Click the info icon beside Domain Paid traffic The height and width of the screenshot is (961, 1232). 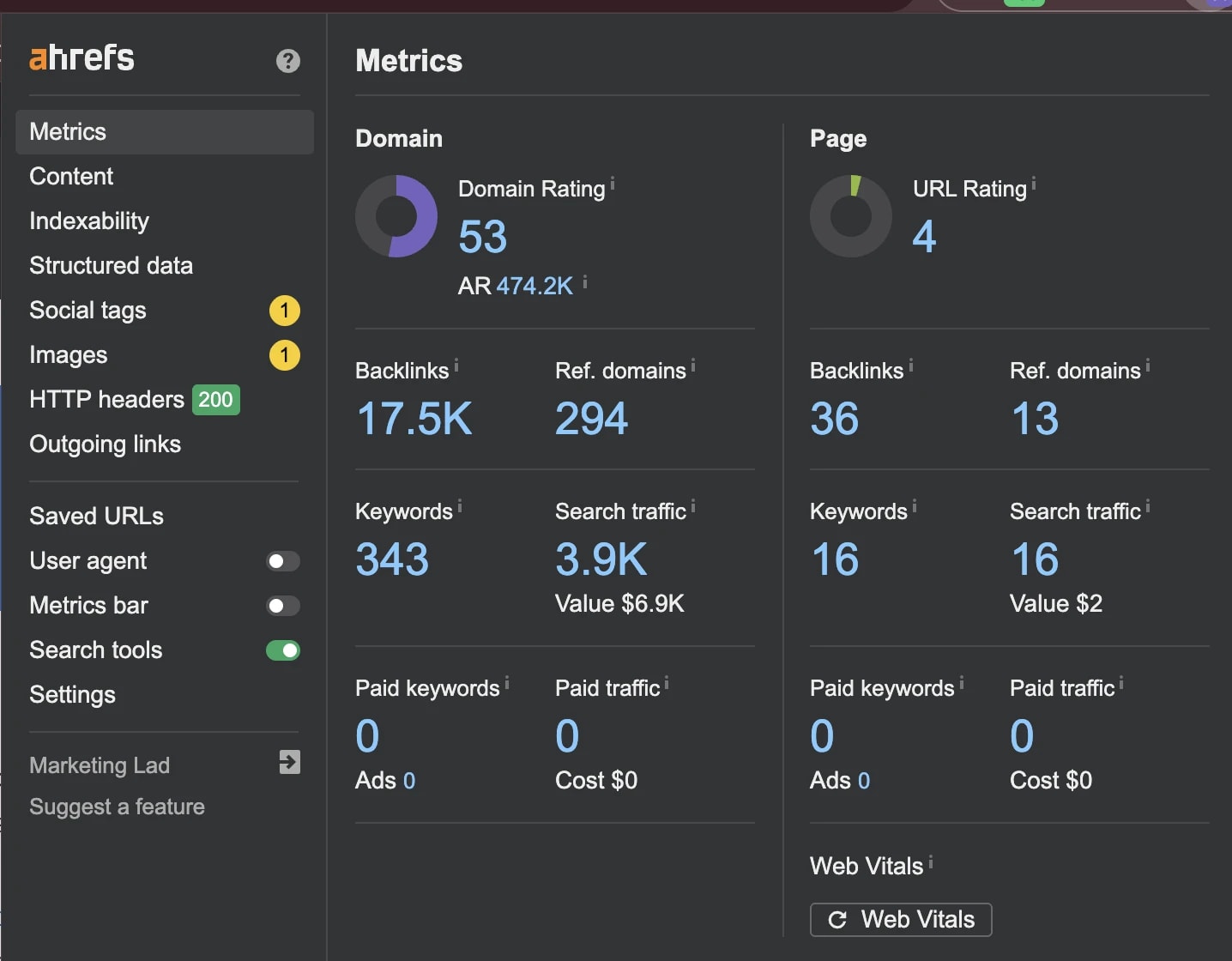point(667,684)
